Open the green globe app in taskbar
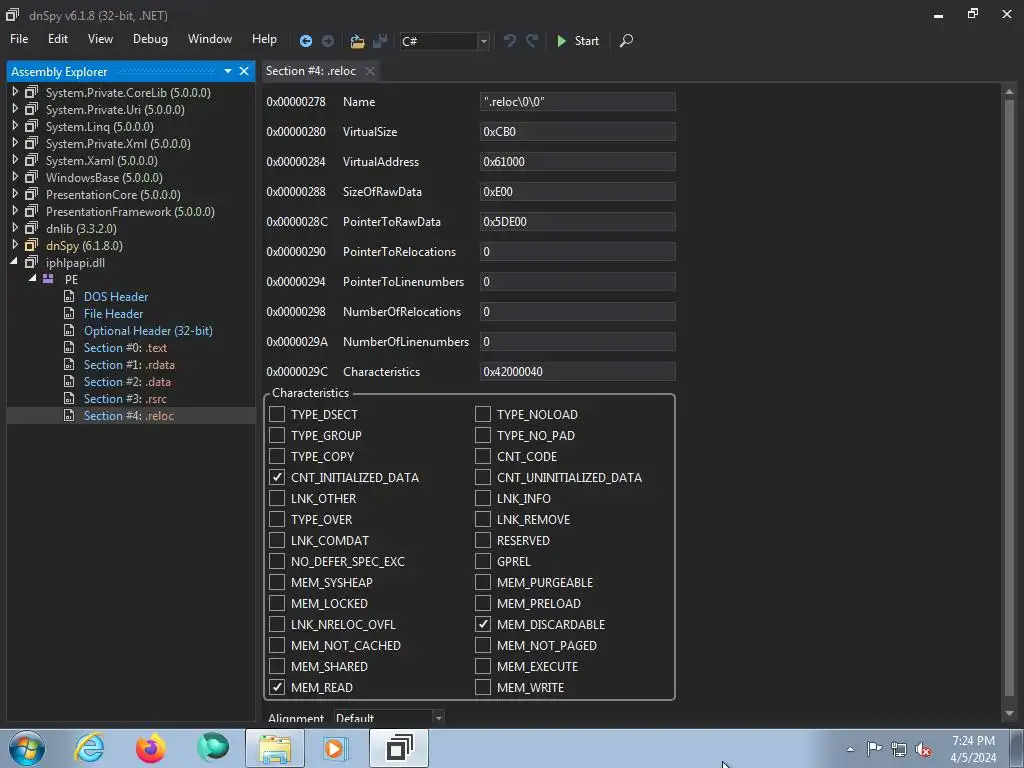 point(213,748)
